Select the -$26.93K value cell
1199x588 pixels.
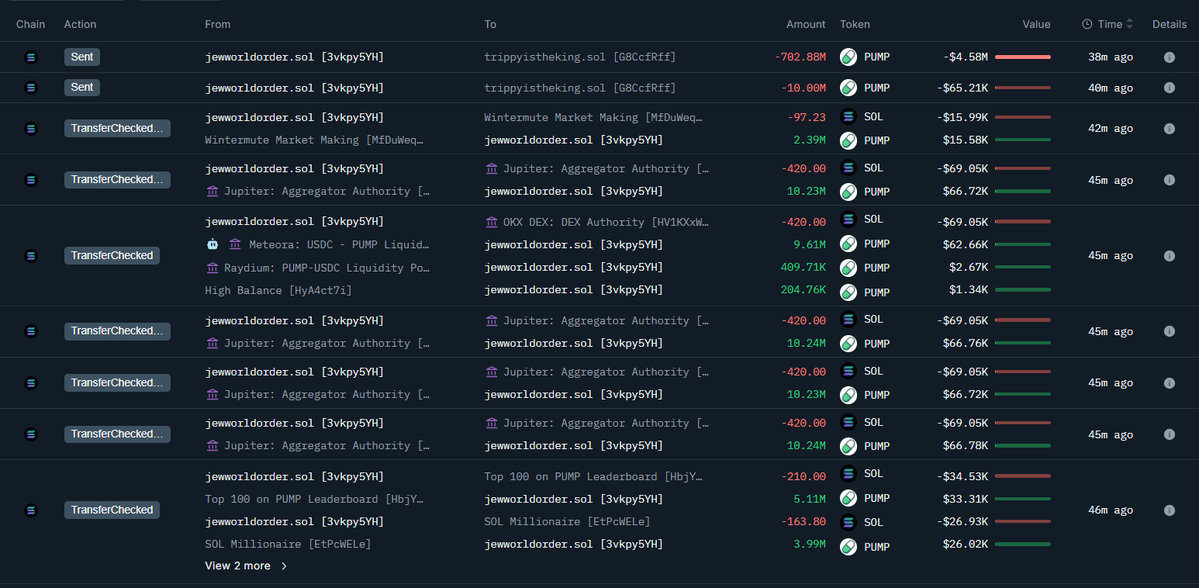[963, 521]
